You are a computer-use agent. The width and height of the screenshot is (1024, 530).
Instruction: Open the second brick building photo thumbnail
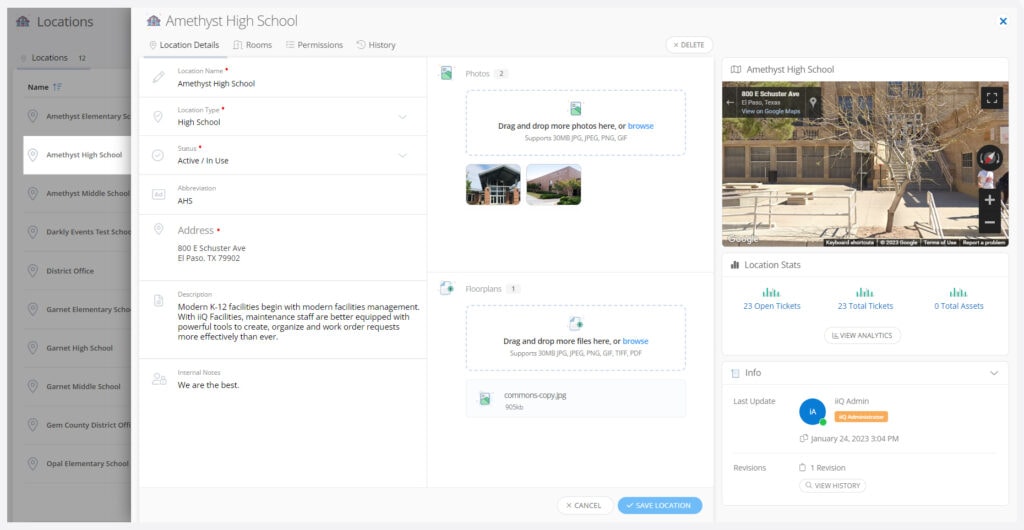(x=554, y=184)
